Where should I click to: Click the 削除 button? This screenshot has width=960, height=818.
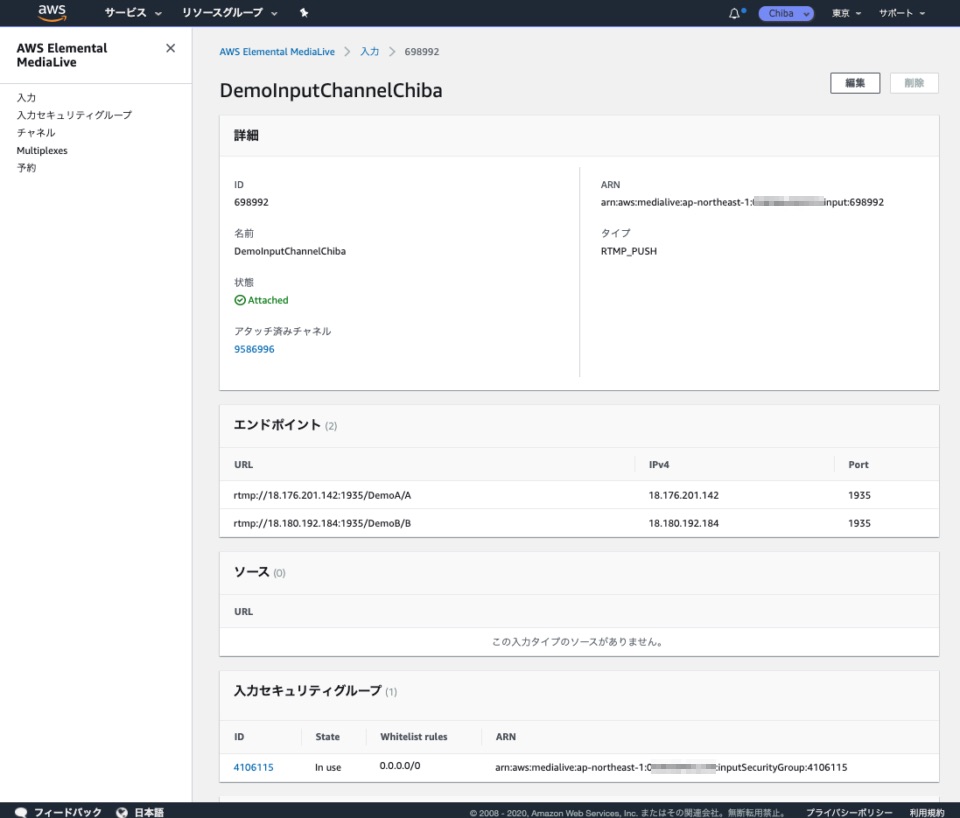tap(914, 83)
